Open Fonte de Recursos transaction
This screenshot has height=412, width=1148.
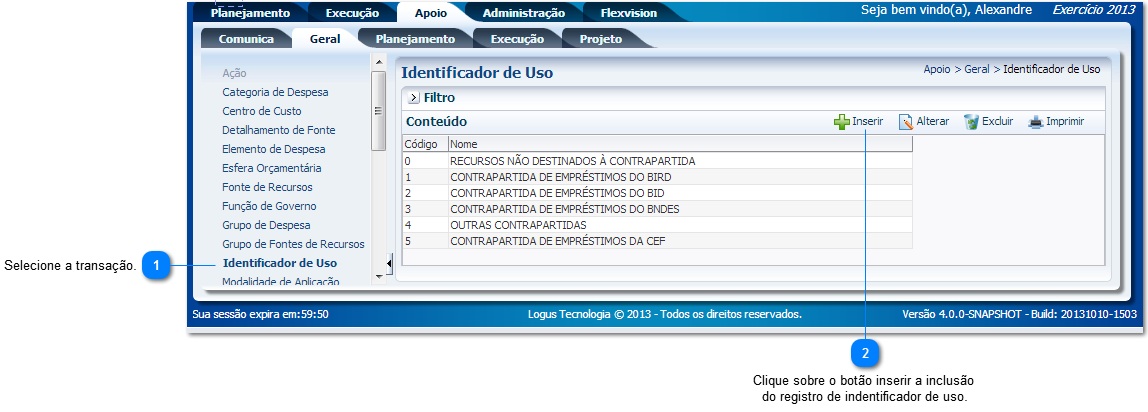(267, 187)
